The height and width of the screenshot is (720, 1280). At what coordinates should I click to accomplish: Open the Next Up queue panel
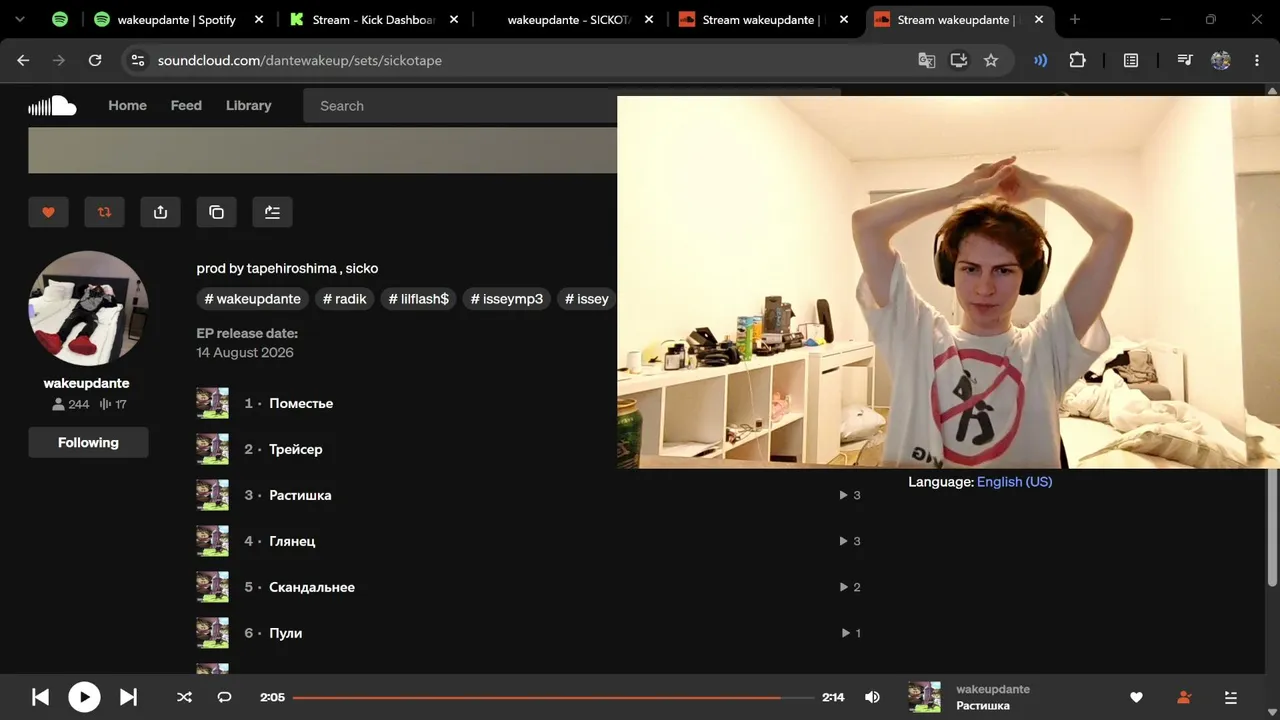tap(1231, 697)
